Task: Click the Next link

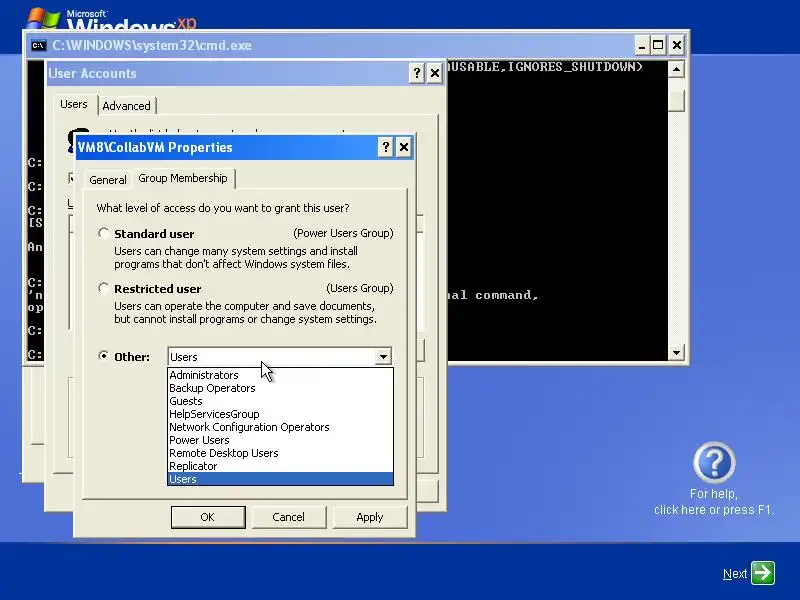Action: point(735,574)
